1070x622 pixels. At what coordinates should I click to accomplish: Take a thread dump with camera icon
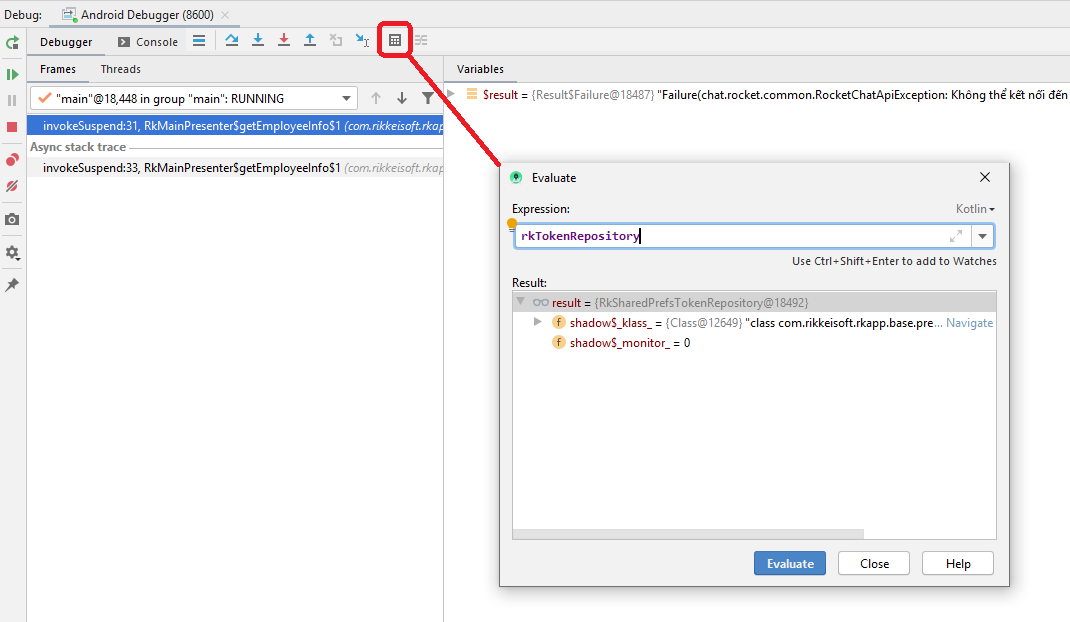point(12,219)
